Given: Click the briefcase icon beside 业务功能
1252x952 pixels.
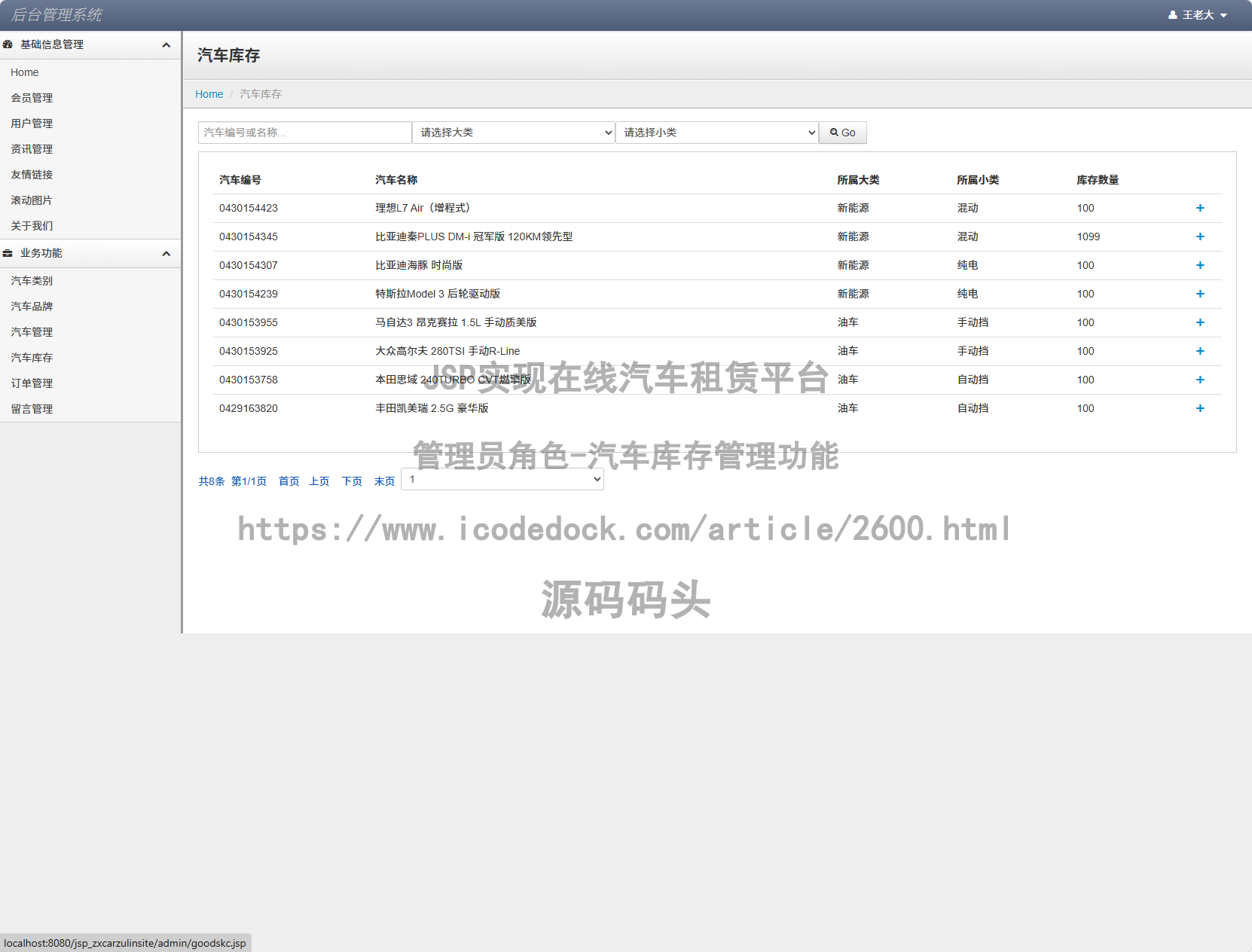Looking at the screenshot, I should pyautogui.click(x=8, y=253).
